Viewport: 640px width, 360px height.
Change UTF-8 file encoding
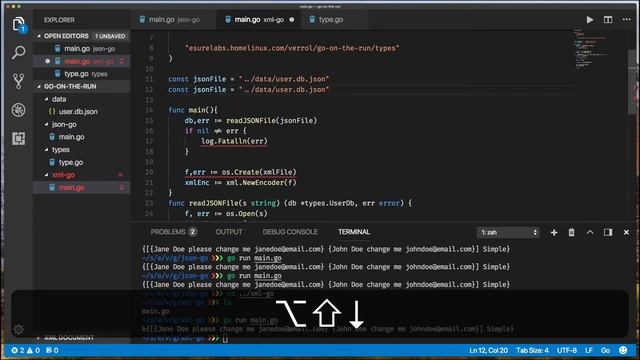(567, 350)
